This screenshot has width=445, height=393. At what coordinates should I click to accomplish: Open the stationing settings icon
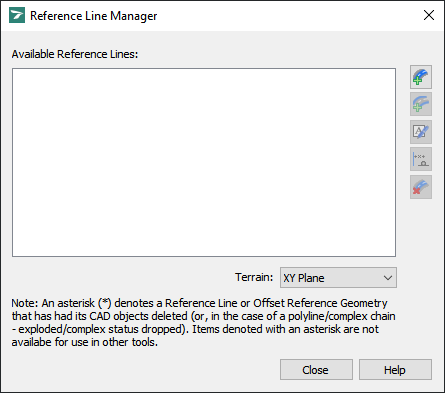point(421,159)
